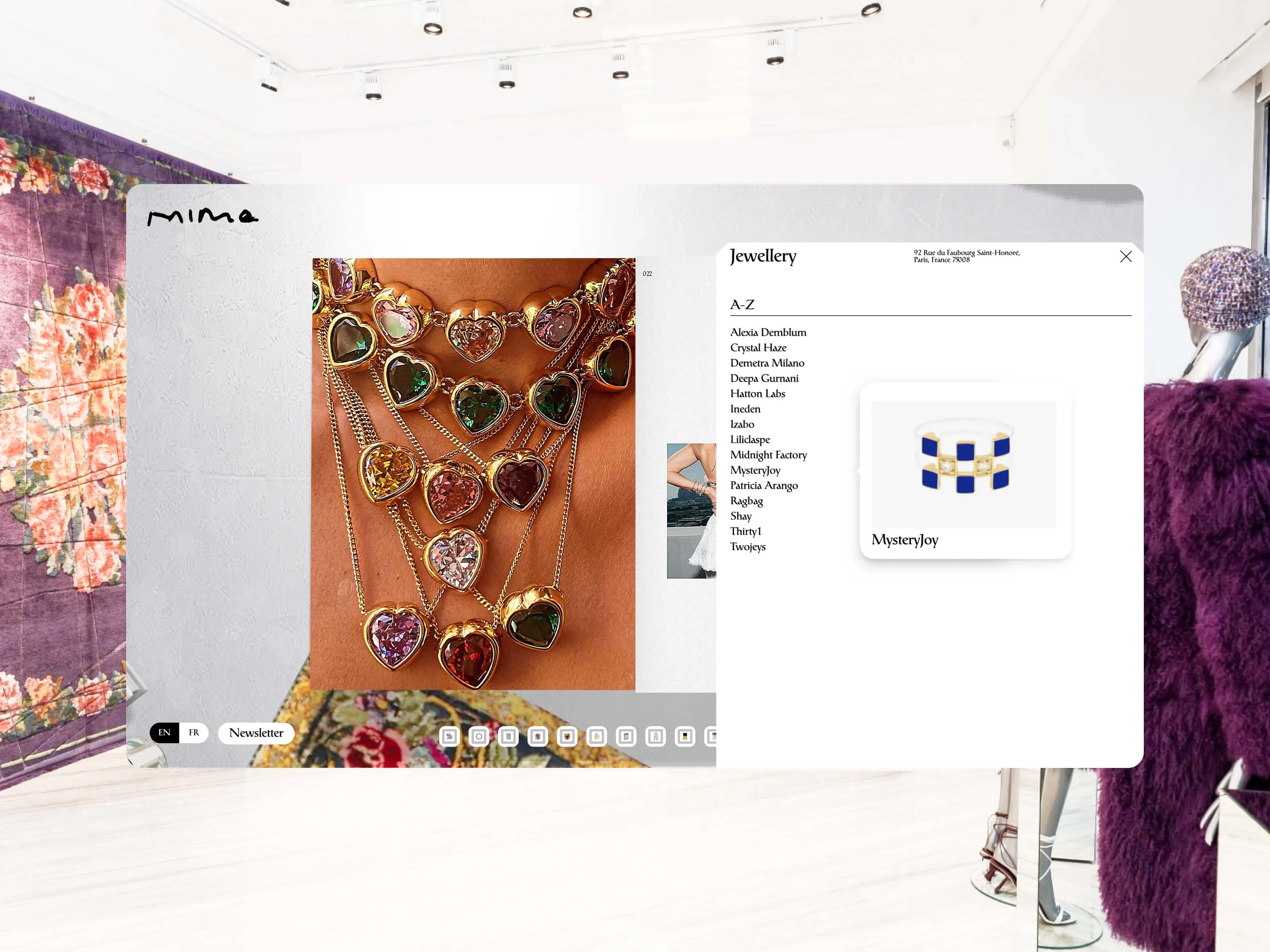
Task: Switch language to FR
Action: (194, 733)
